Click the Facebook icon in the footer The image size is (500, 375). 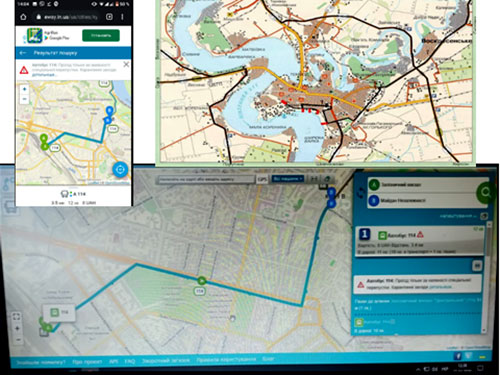[458, 356]
